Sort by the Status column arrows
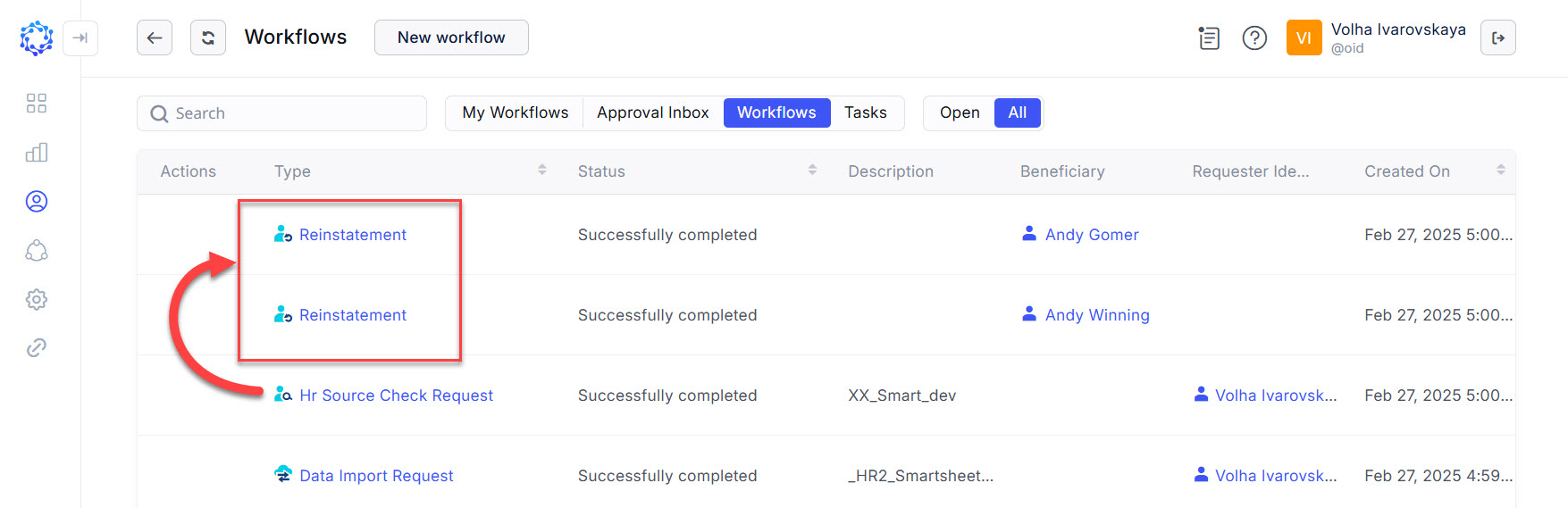Screen dimensions: 1568x508 [x=812, y=171]
